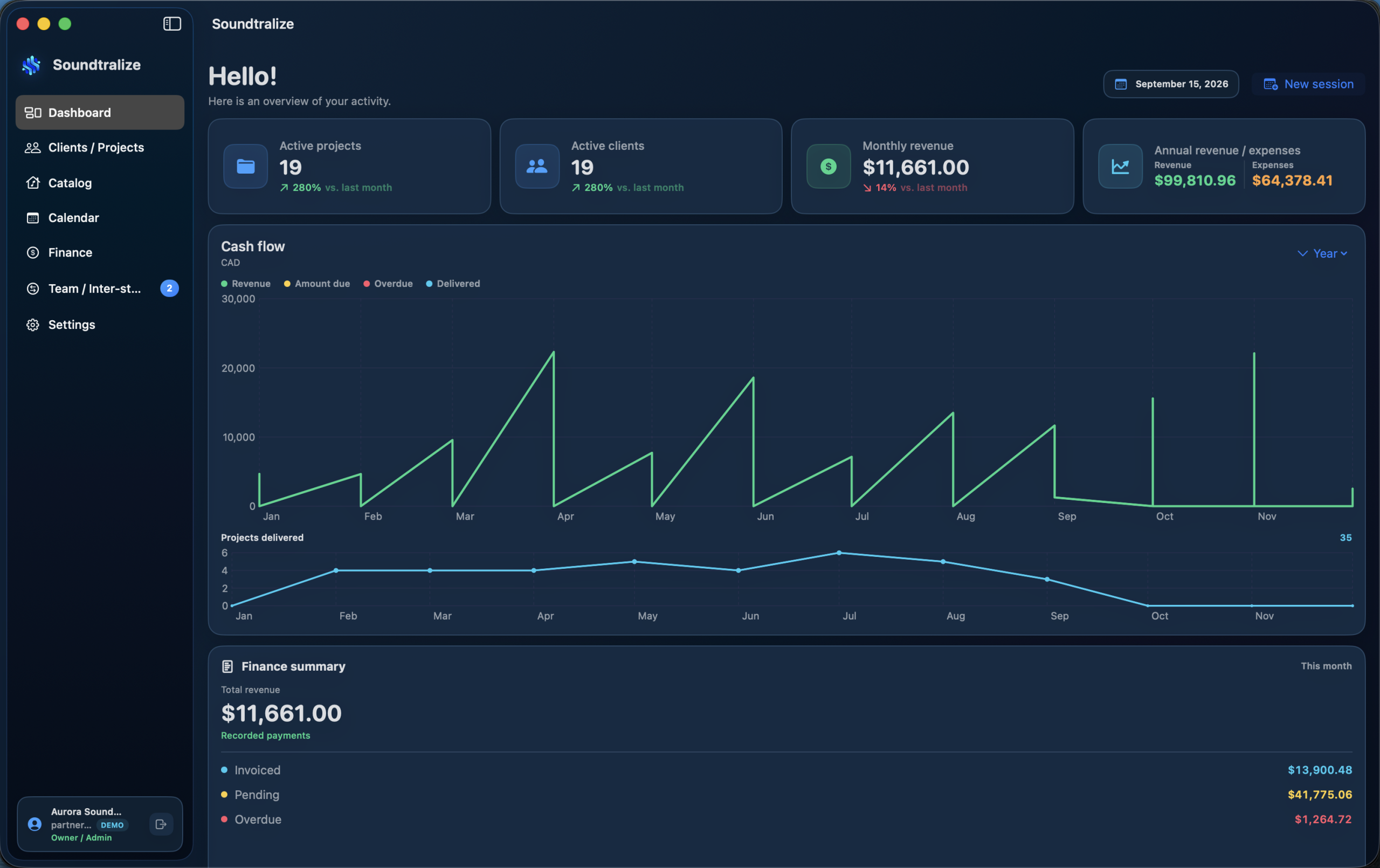Open the Dashboard page
This screenshot has height=868, width=1380.
click(100, 112)
